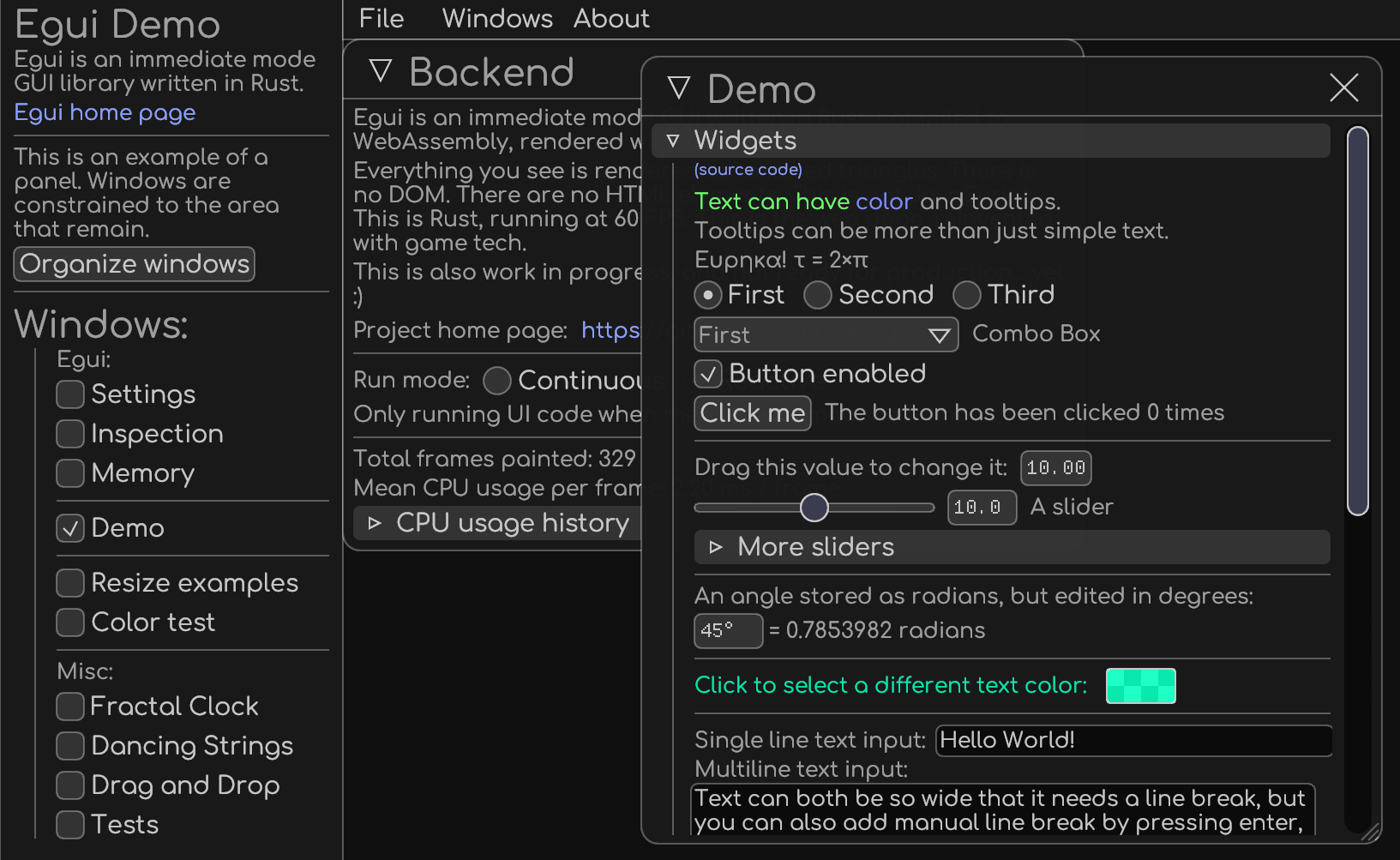Open the Windows menu
Image resolution: width=1400 pixels, height=860 pixels.
click(x=497, y=18)
